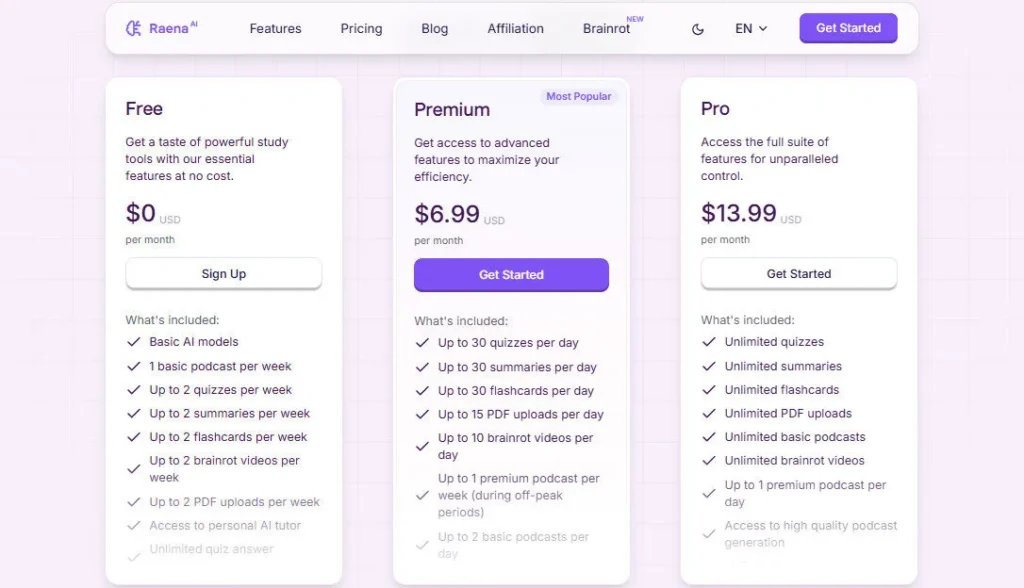Click checkmark beside 1 basic podcast per week
This screenshot has height=588, width=1024.
[x=133, y=366]
